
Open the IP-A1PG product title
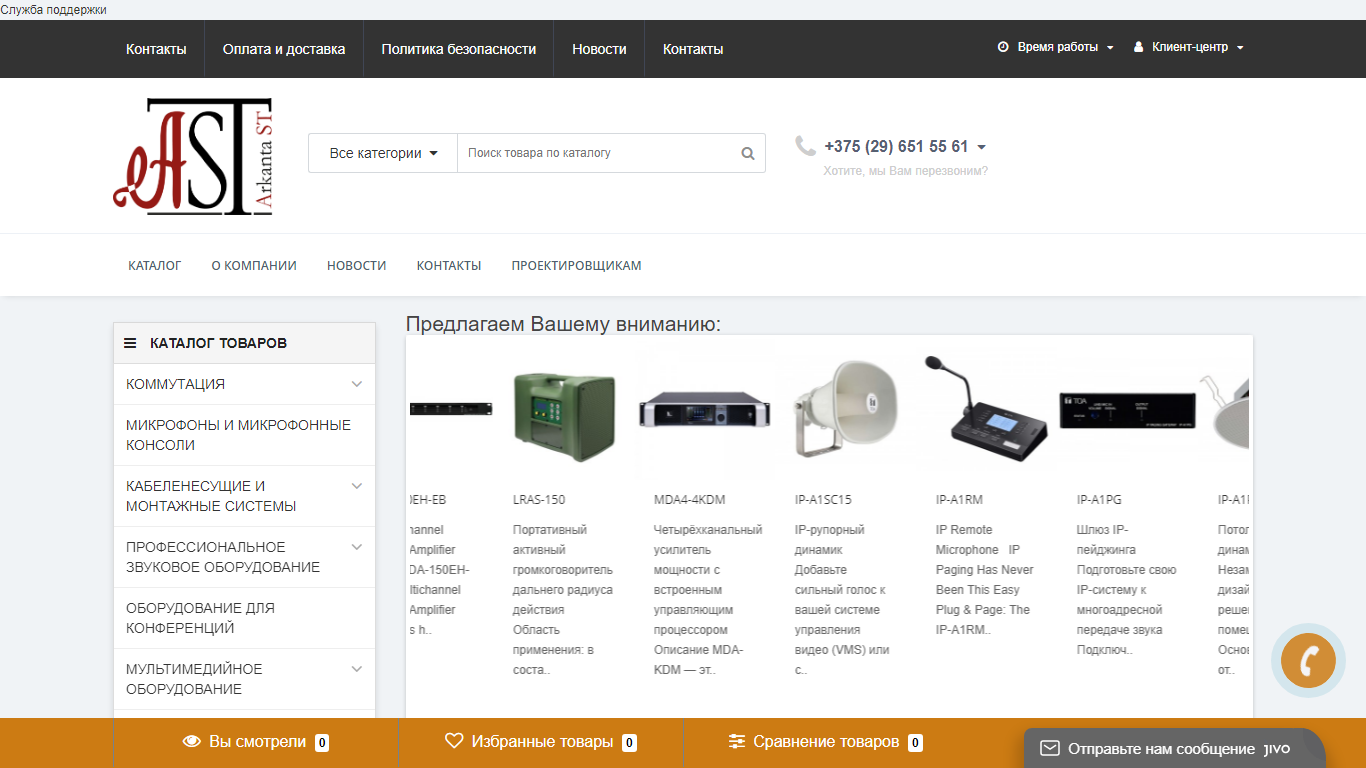1100,499
